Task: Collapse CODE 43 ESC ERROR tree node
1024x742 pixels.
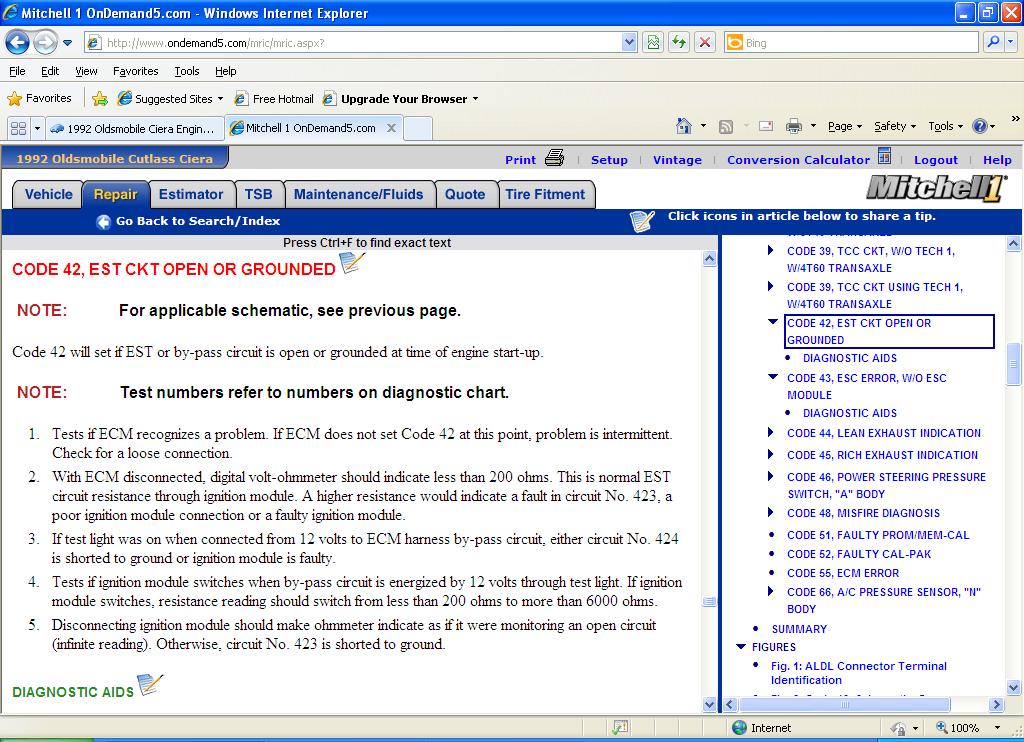Action: (x=773, y=377)
